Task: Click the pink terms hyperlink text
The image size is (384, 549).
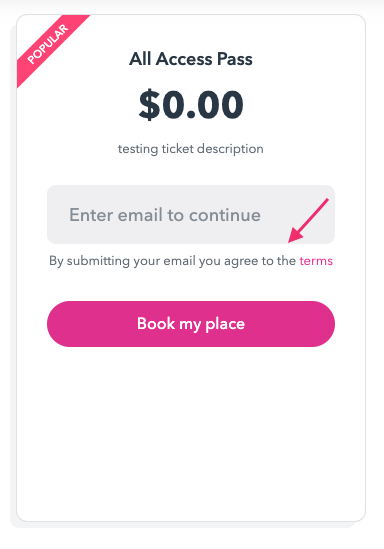Action: click(316, 261)
